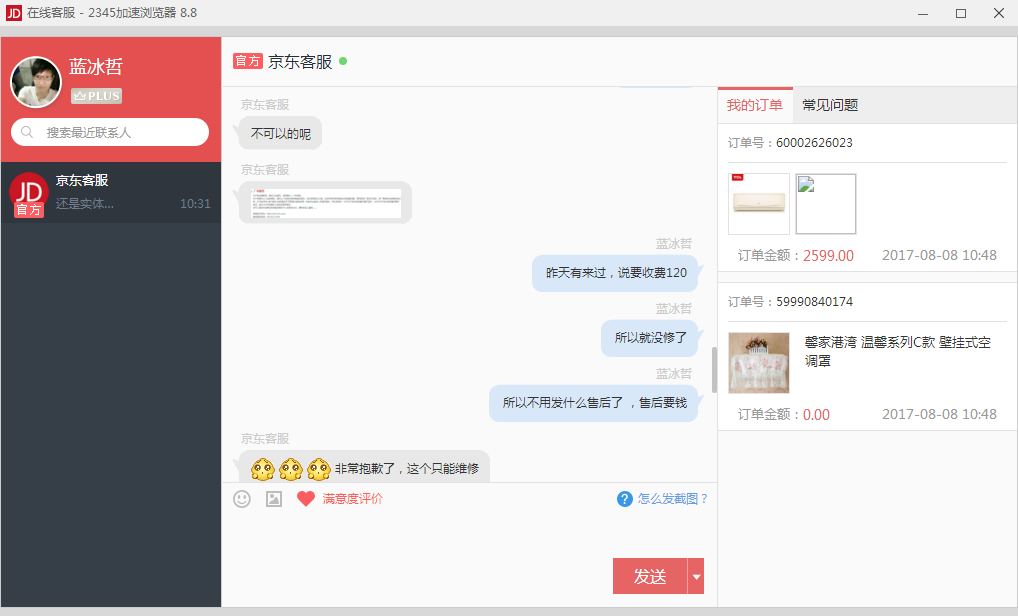1018x616 pixels.
Task: Click the 10:31 timestamp in contact list
Action: 195,204
